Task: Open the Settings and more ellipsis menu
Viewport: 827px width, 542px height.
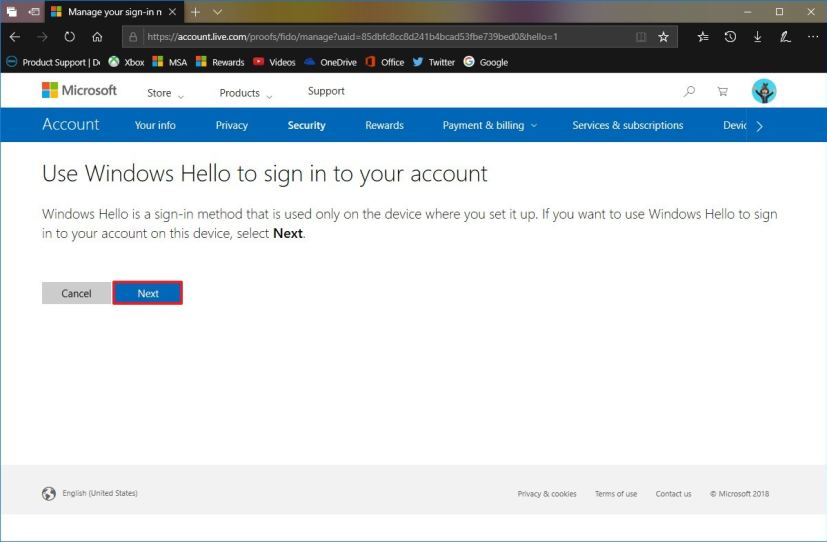Action: pos(813,37)
